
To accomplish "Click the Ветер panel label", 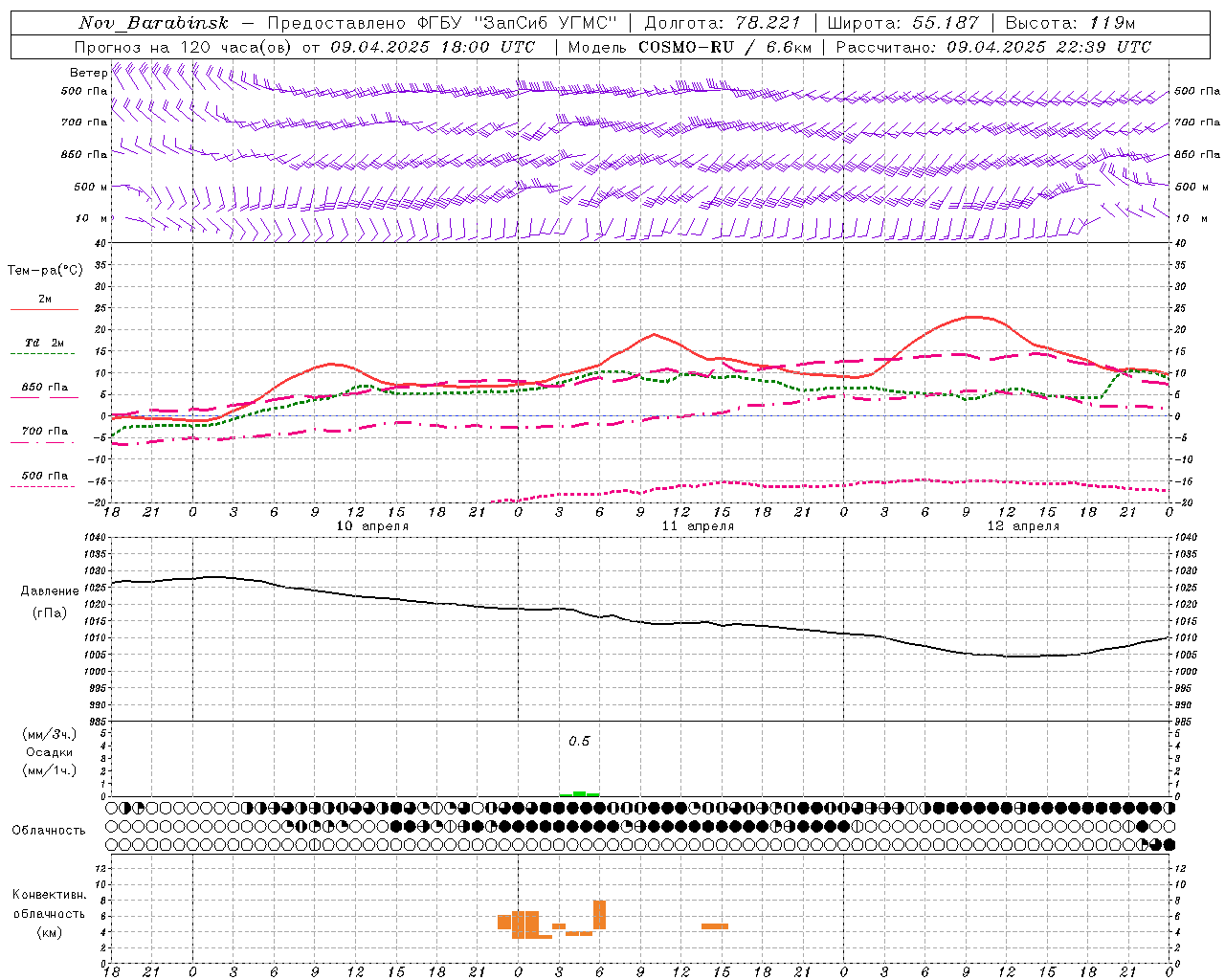I will coord(89,73).
